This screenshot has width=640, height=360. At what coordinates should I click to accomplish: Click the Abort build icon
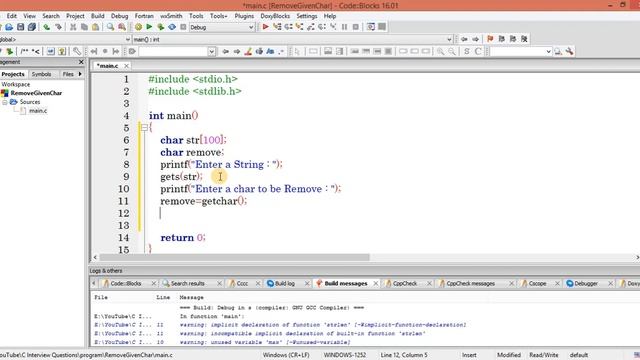click(x=183, y=27)
